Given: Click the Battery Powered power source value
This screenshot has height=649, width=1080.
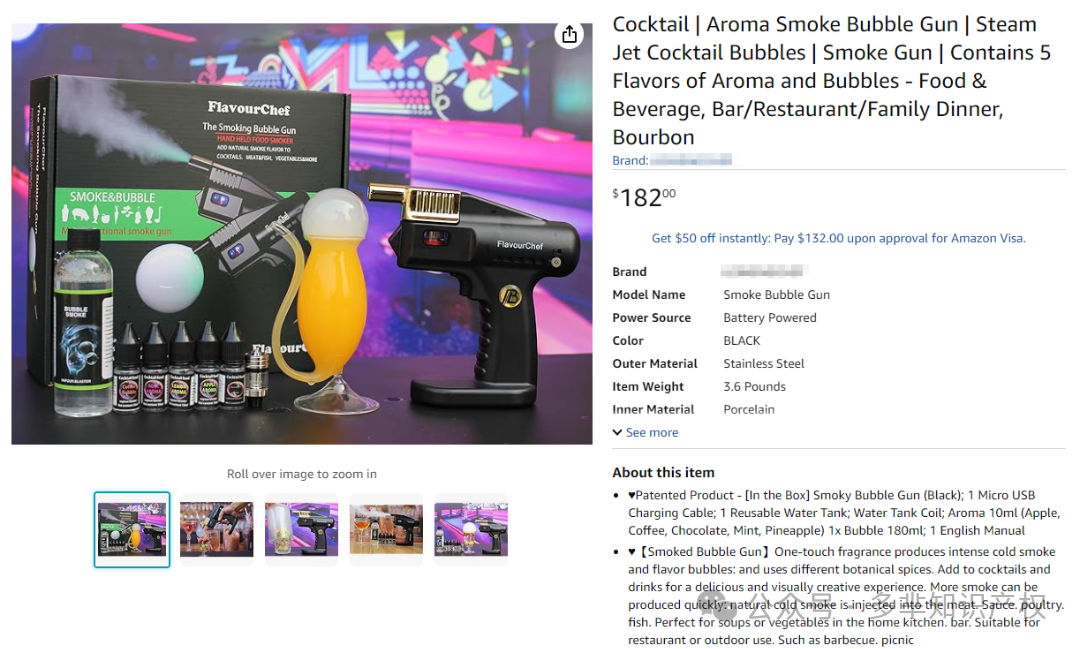Looking at the screenshot, I should [x=769, y=318].
